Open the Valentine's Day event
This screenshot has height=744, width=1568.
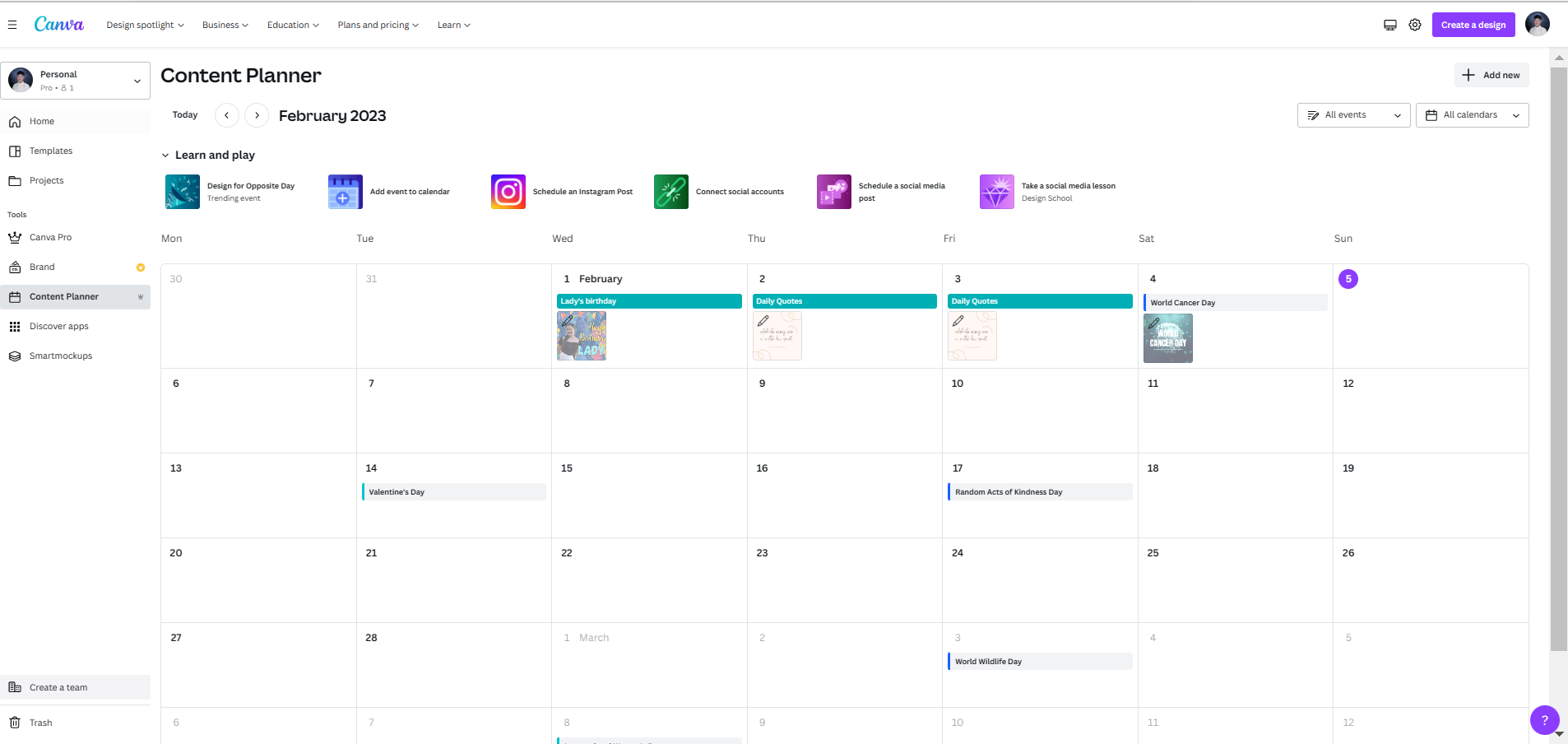(454, 492)
